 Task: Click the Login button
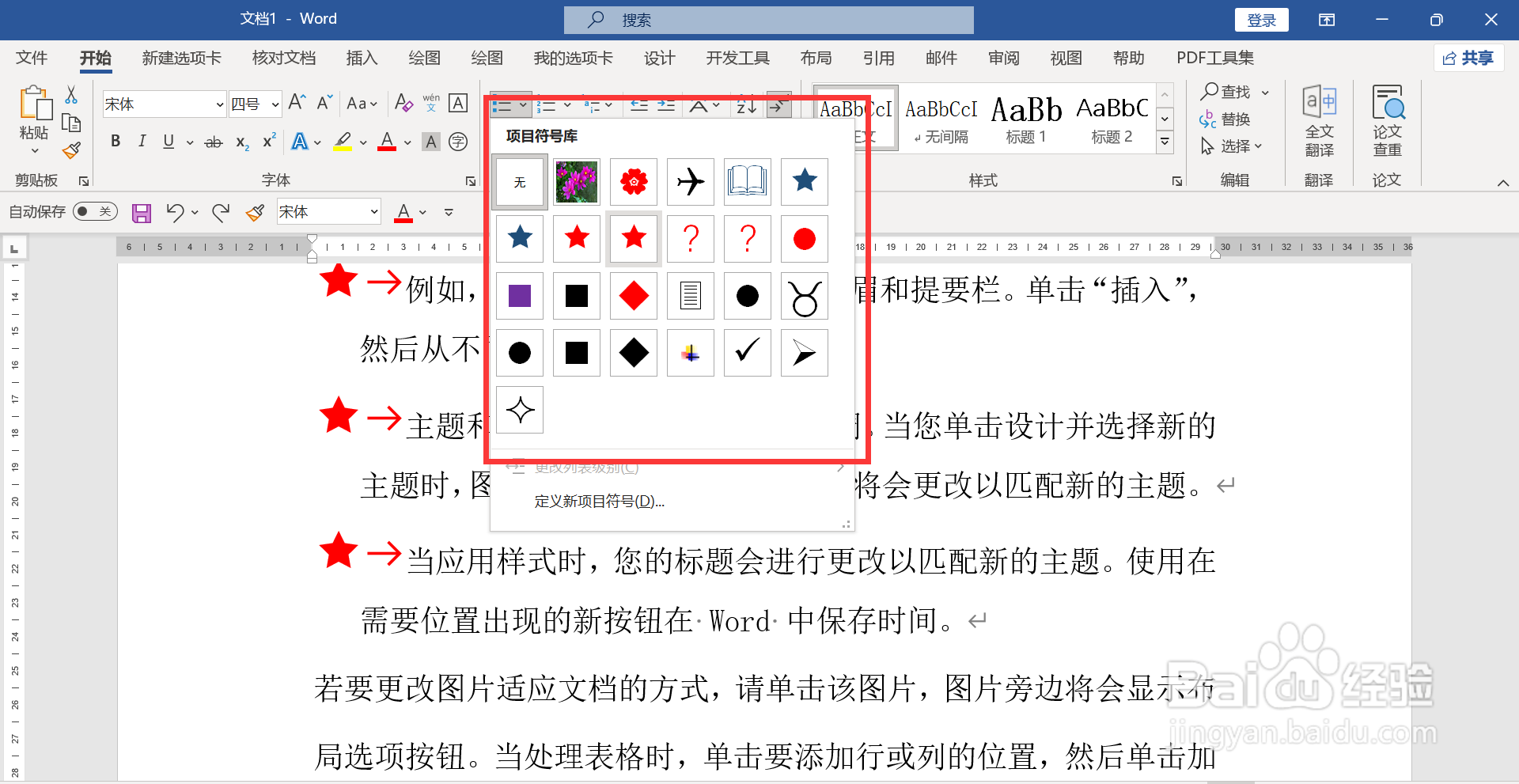click(x=1262, y=20)
